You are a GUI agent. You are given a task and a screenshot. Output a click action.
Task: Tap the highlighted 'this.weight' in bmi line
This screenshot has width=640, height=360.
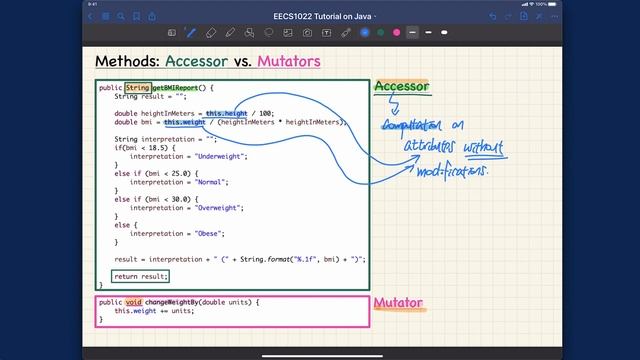[184, 122]
